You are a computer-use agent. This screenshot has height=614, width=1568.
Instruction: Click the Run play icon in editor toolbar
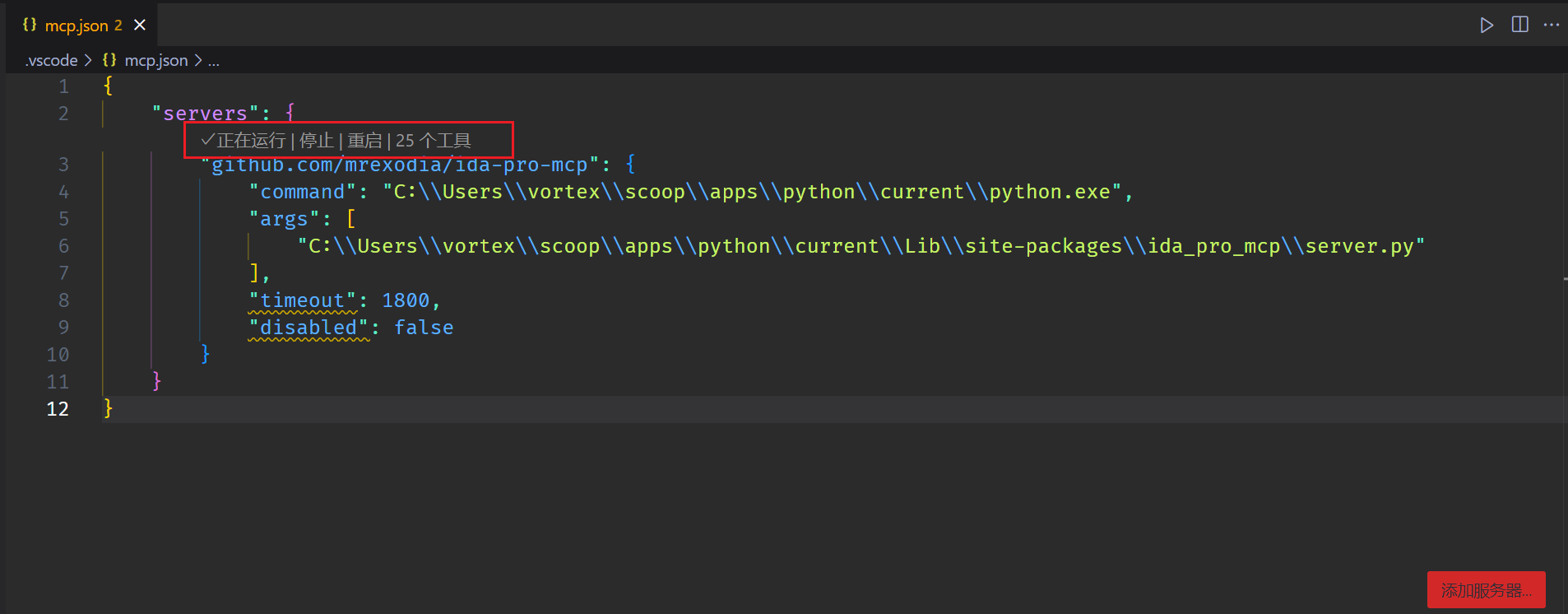coord(1487,26)
